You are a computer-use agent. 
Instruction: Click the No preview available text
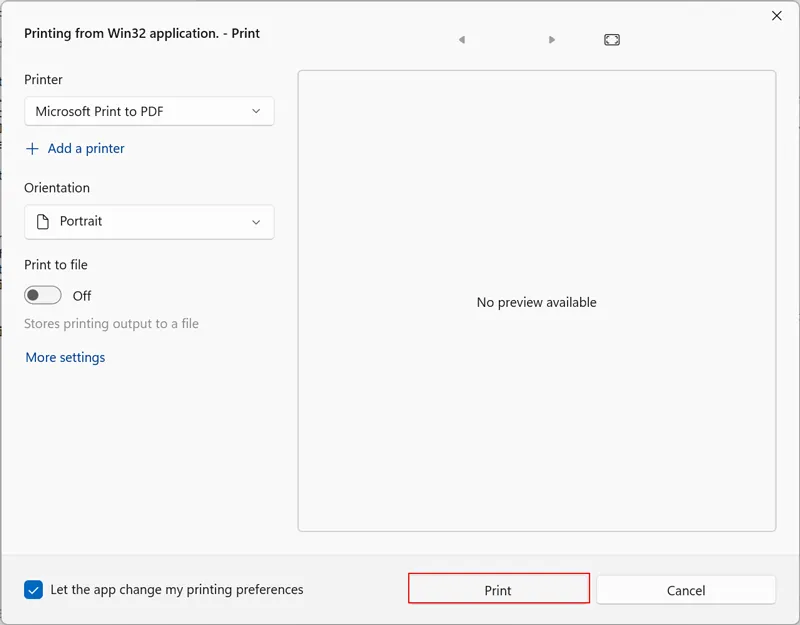pos(536,303)
